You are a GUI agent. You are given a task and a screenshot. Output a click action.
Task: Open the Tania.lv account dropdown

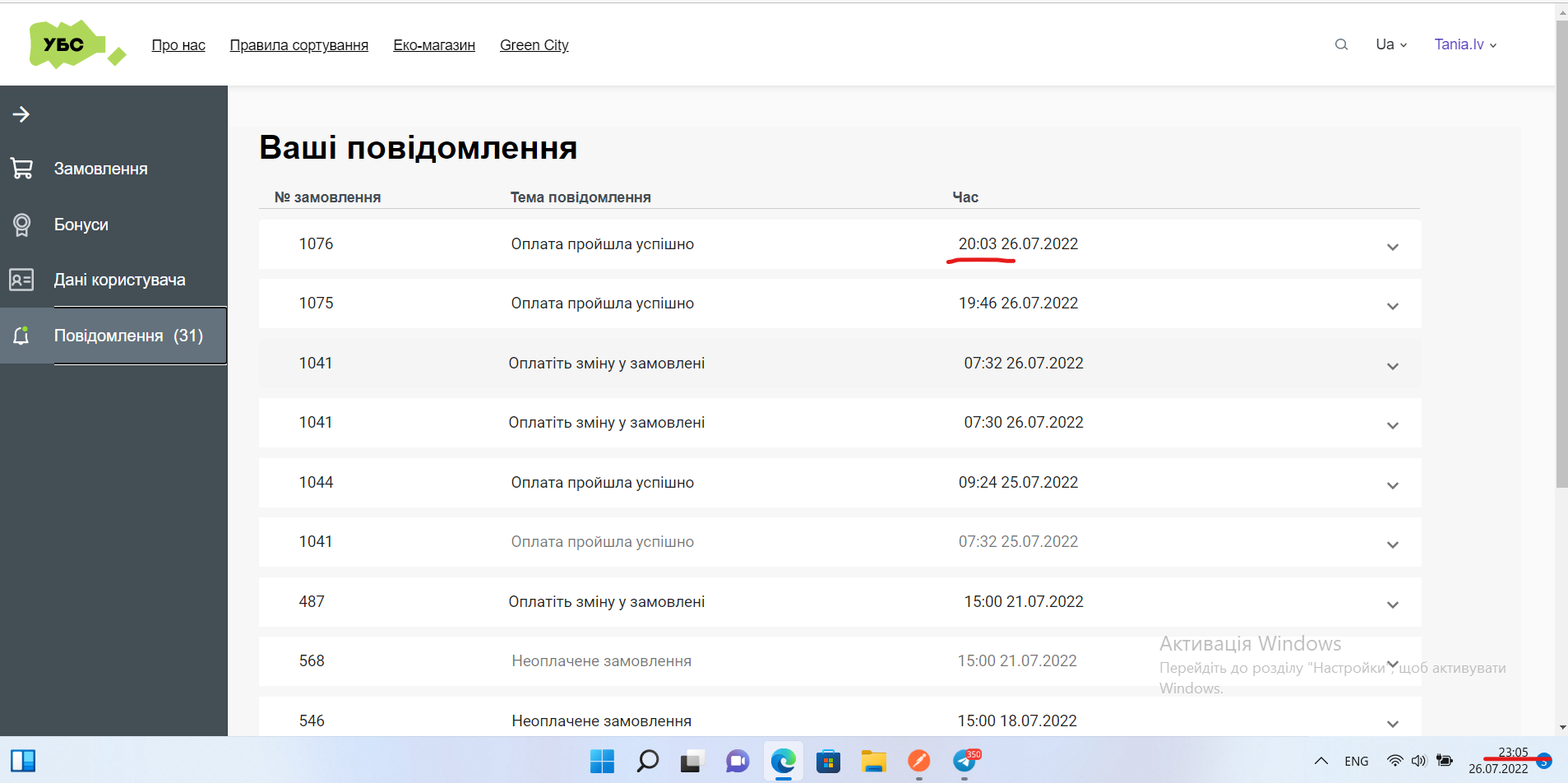(x=1464, y=44)
